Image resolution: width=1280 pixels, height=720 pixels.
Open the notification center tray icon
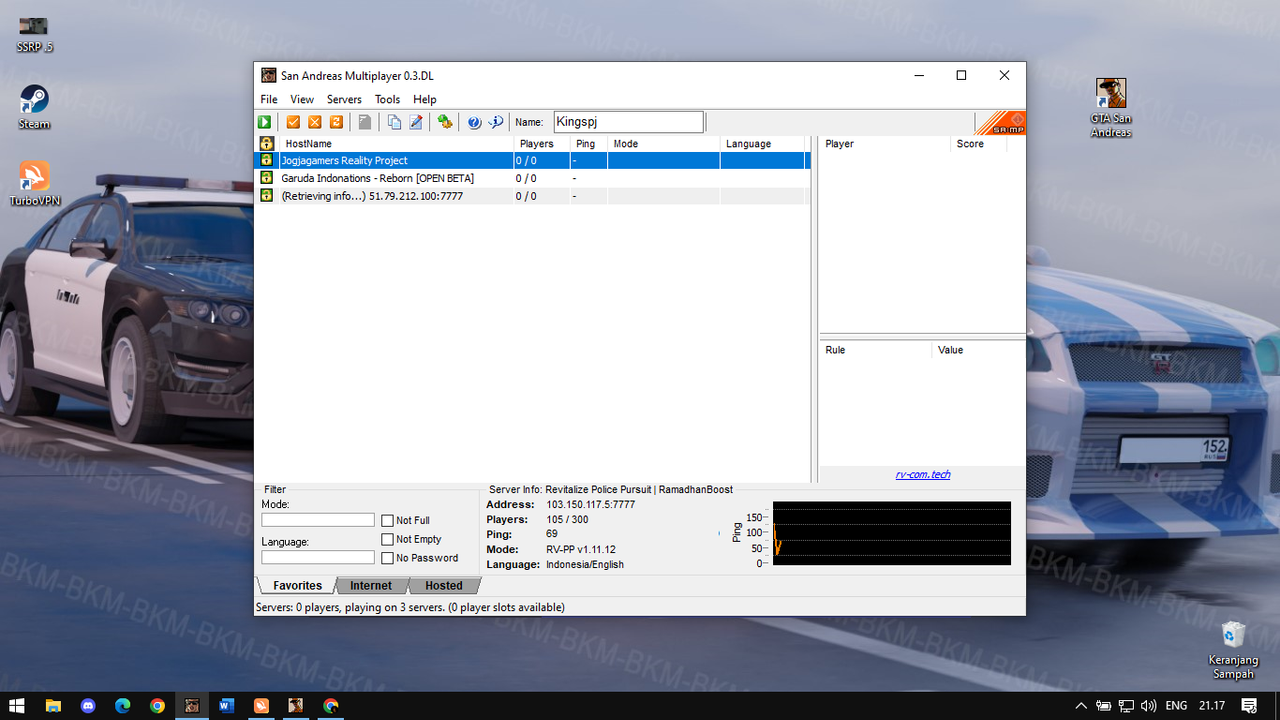(1250, 706)
